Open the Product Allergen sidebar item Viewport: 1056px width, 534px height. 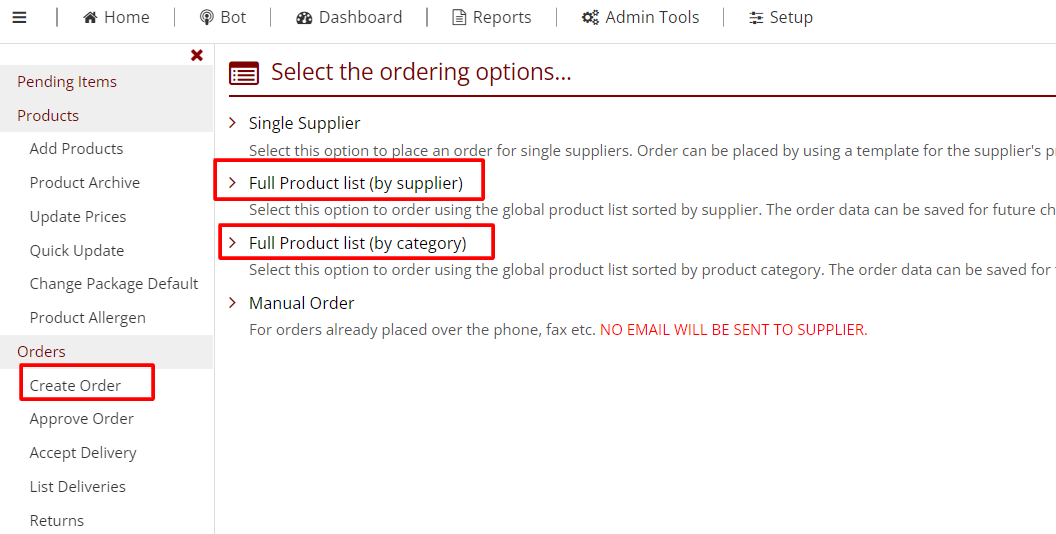coord(88,318)
